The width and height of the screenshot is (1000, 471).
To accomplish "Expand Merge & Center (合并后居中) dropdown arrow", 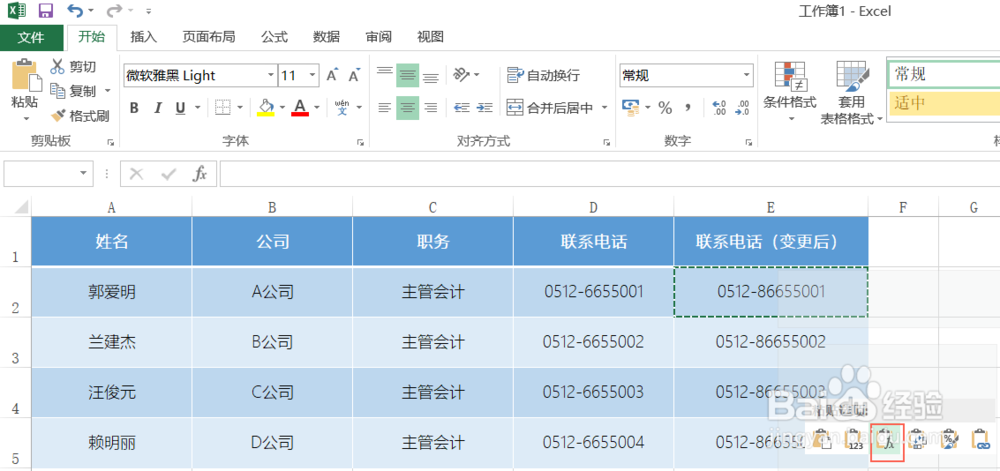I will pos(604,108).
